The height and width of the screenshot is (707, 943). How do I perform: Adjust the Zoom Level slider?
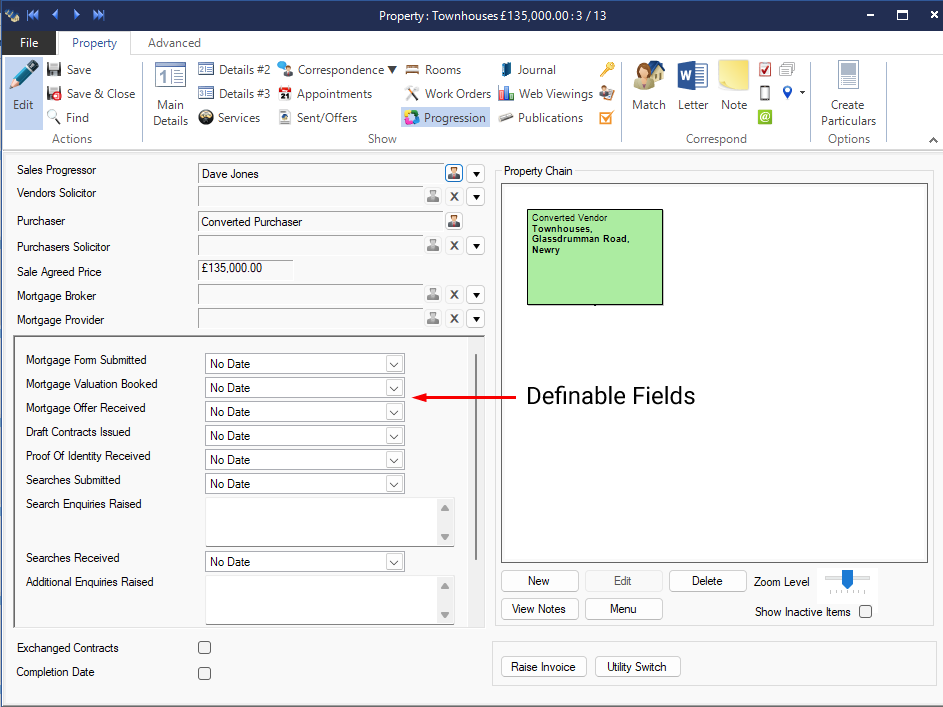click(x=847, y=580)
